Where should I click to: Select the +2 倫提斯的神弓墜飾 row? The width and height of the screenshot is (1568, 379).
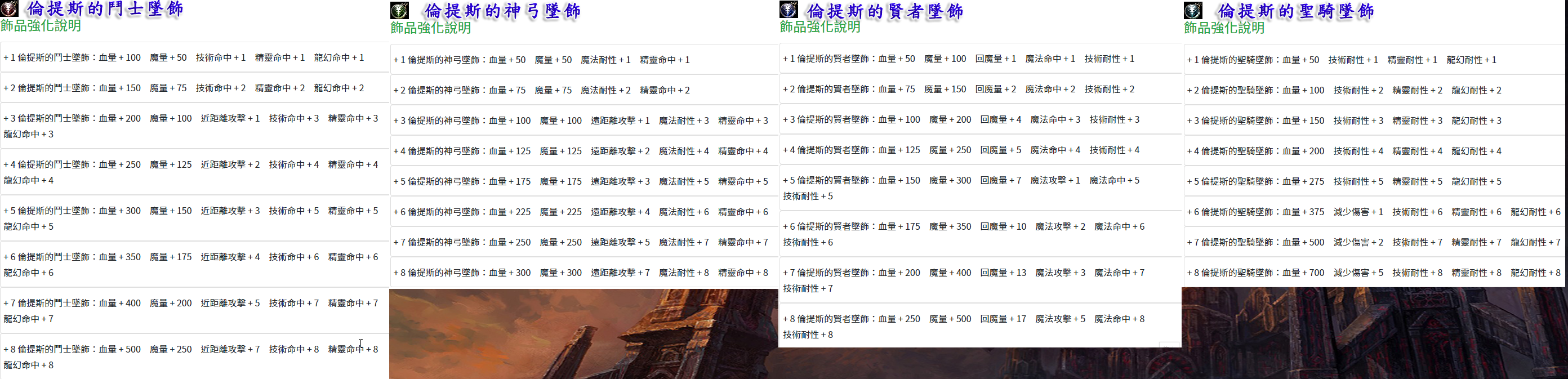click(585, 91)
